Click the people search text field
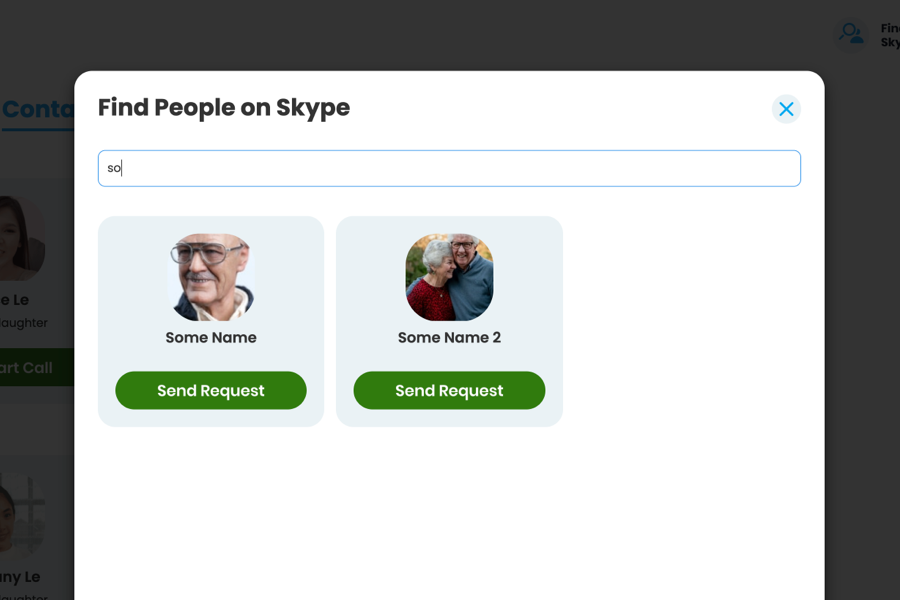Image resolution: width=900 pixels, height=600 pixels. coord(449,168)
